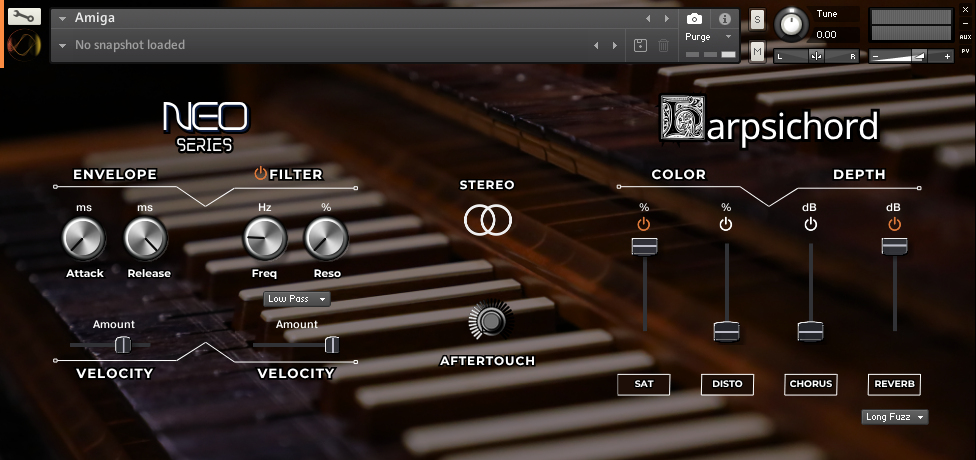The image size is (976, 460).
Task: Click the Tune knob
Action: [x=791, y=25]
